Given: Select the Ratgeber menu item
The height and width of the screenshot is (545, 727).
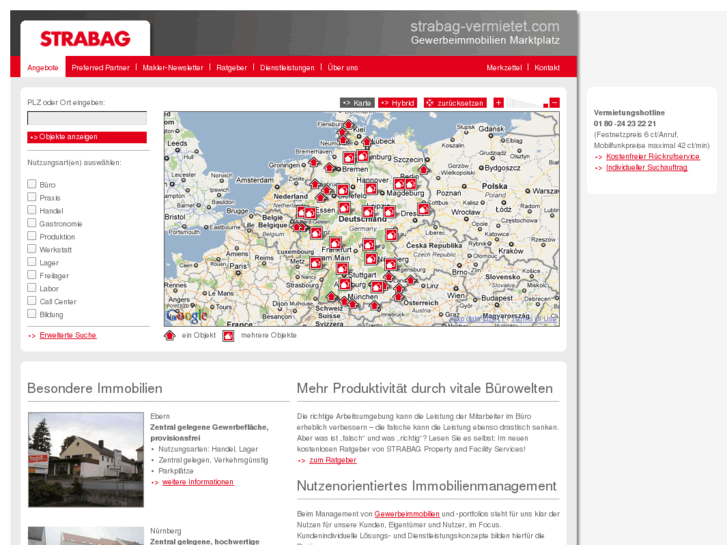Looking at the screenshot, I should point(231,68).
